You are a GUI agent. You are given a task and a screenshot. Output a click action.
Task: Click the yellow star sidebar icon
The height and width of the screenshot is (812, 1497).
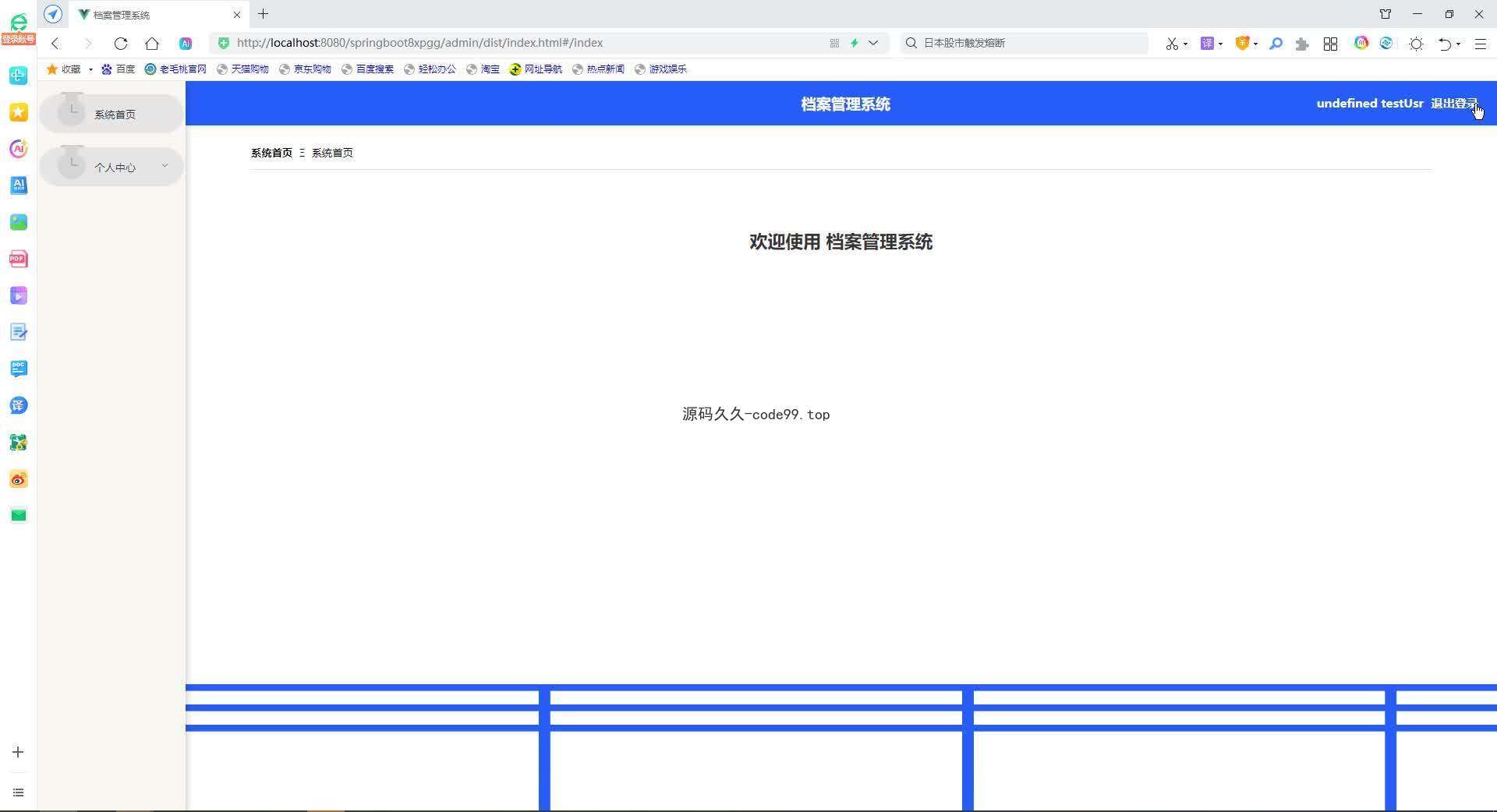19,112
